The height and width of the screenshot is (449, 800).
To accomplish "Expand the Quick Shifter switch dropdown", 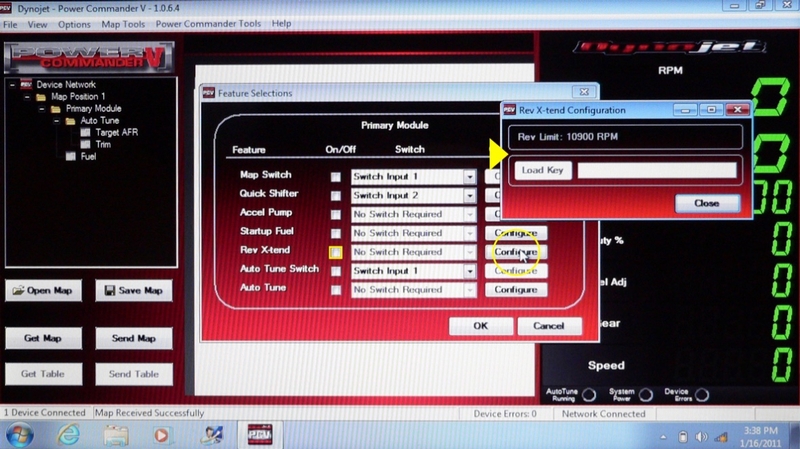I will (x=469, y=195).
